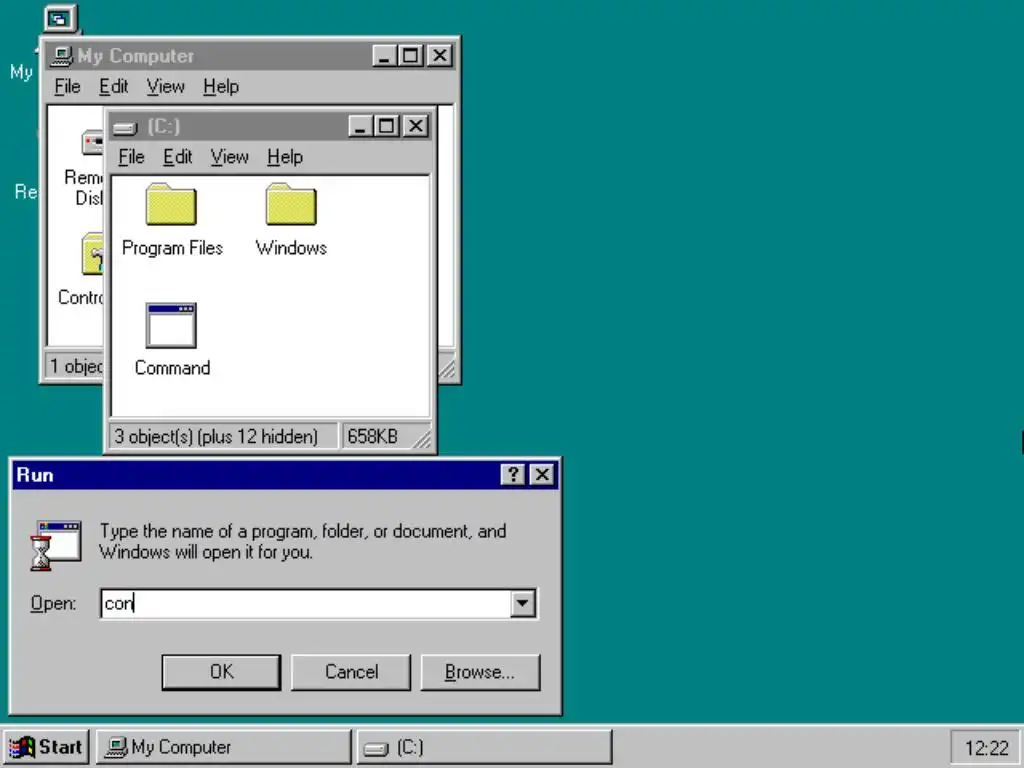This screenshot has height=768, width=1024.
Task: Click the taskbar clock showing 12:22
Action: [x=986, y=748]
